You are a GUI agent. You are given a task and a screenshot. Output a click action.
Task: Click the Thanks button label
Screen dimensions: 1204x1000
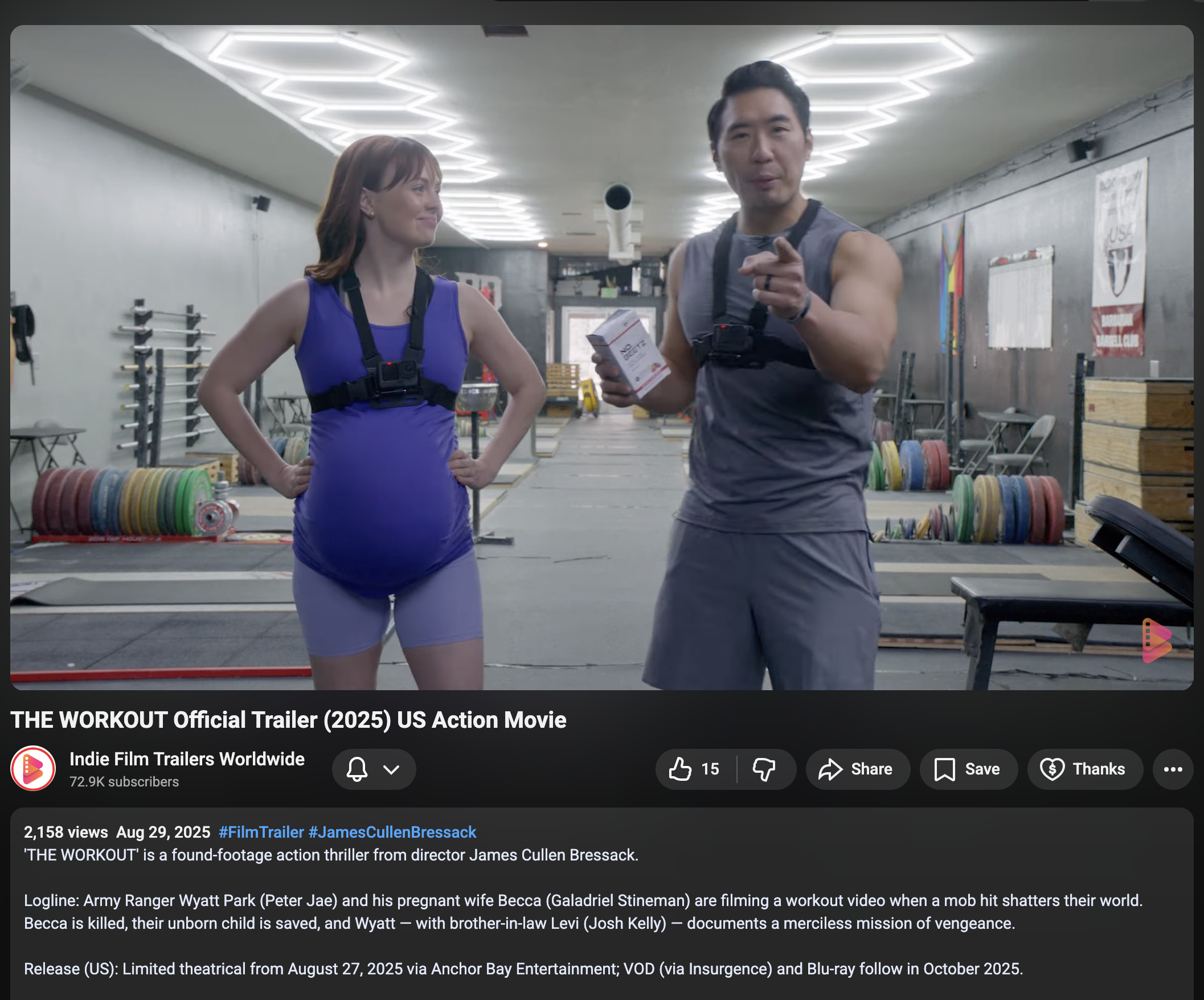[x=1098, y=769]
